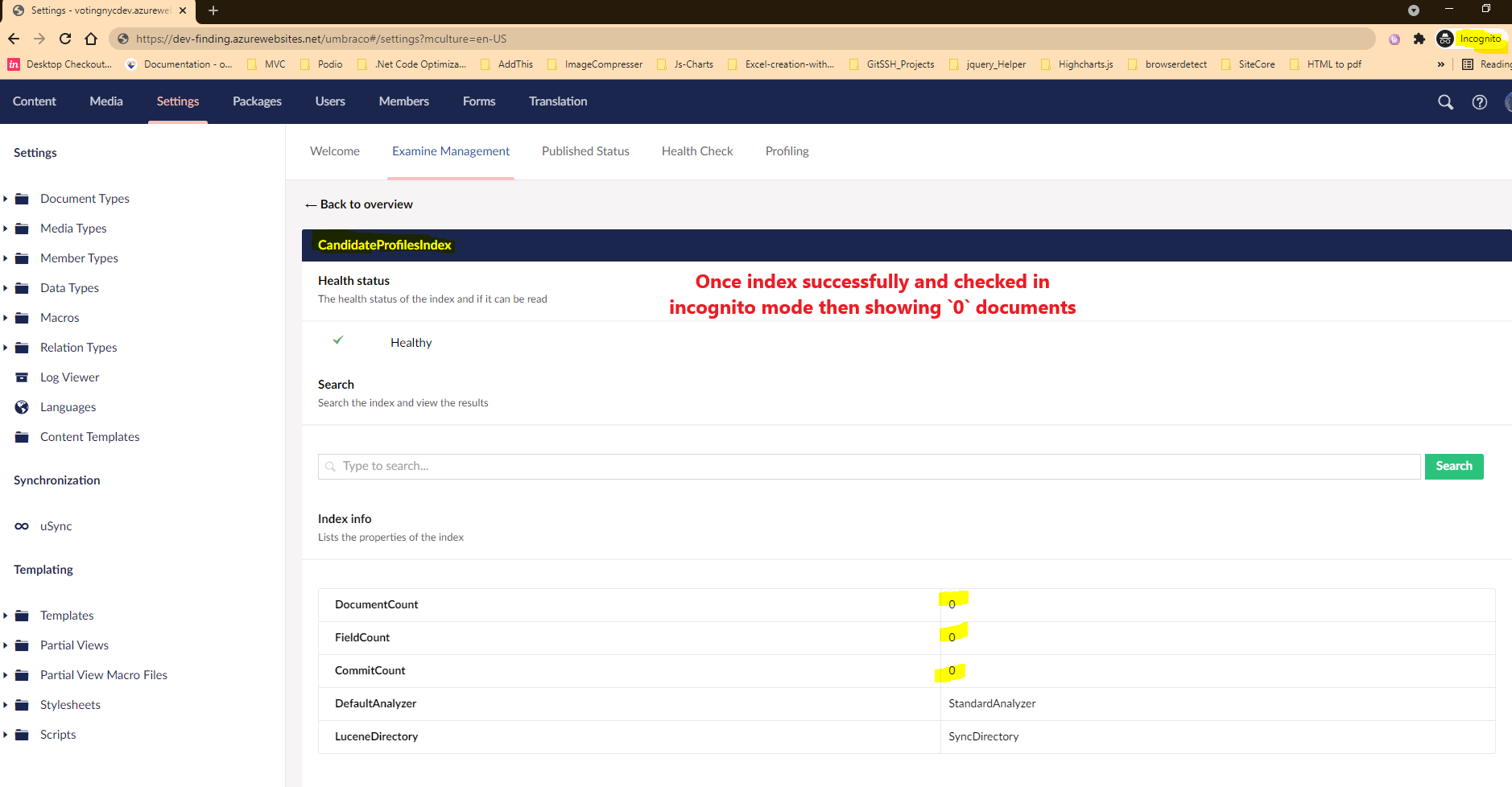Screen dimensions: 1512x787
Task: Open the global search magnifier in Umbraco top bar
Action: coord(1446,102)
